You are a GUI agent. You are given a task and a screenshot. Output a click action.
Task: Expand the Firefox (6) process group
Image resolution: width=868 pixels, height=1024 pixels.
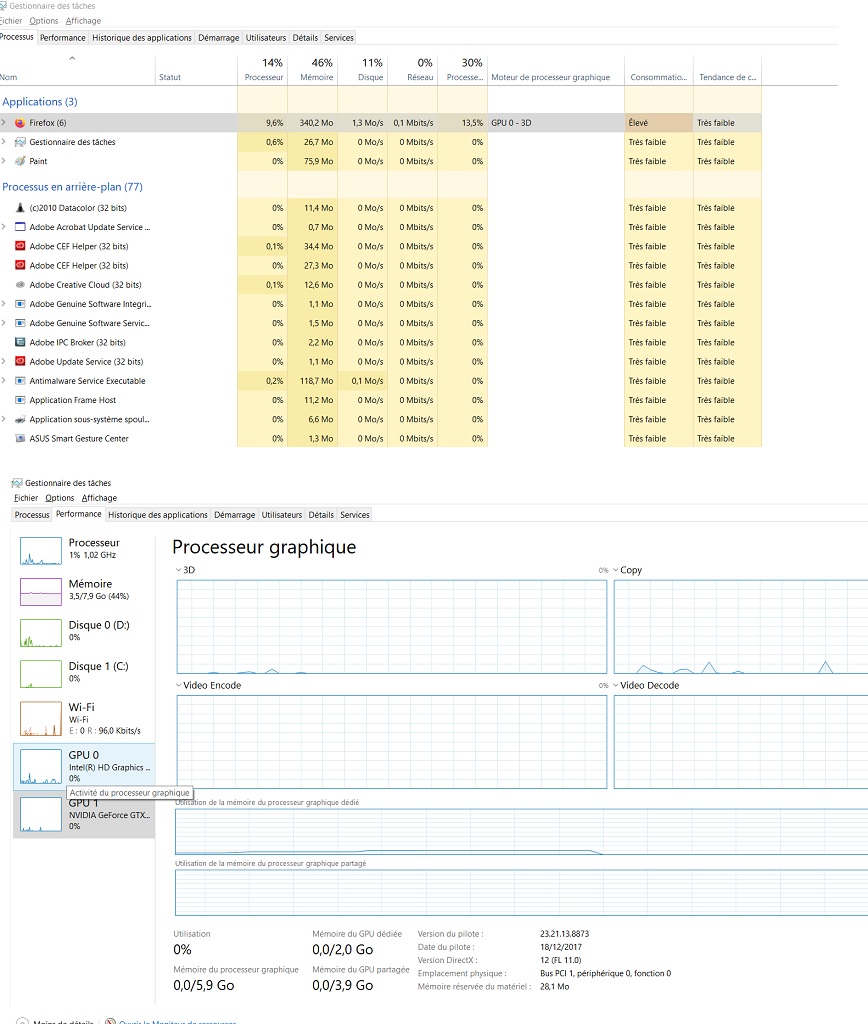click(x=4, y=123)
